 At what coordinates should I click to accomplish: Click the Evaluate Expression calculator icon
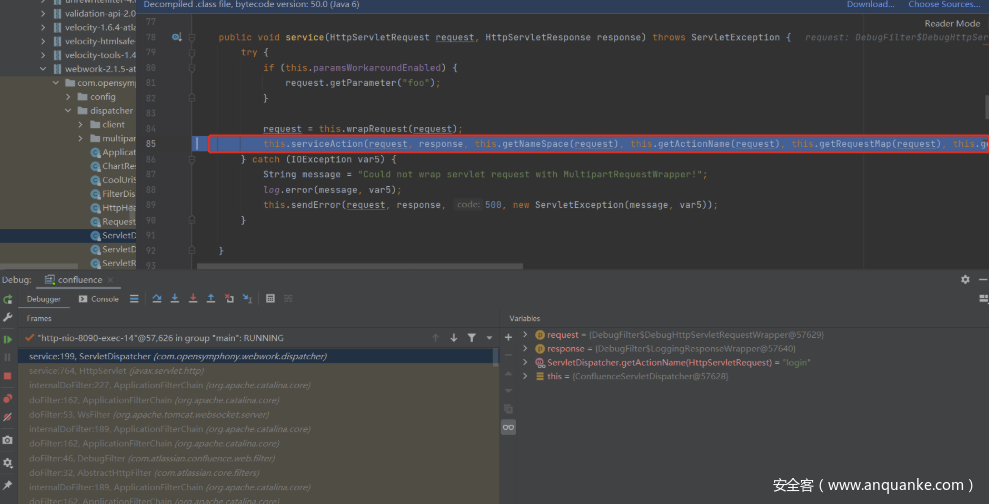[270, 299]
